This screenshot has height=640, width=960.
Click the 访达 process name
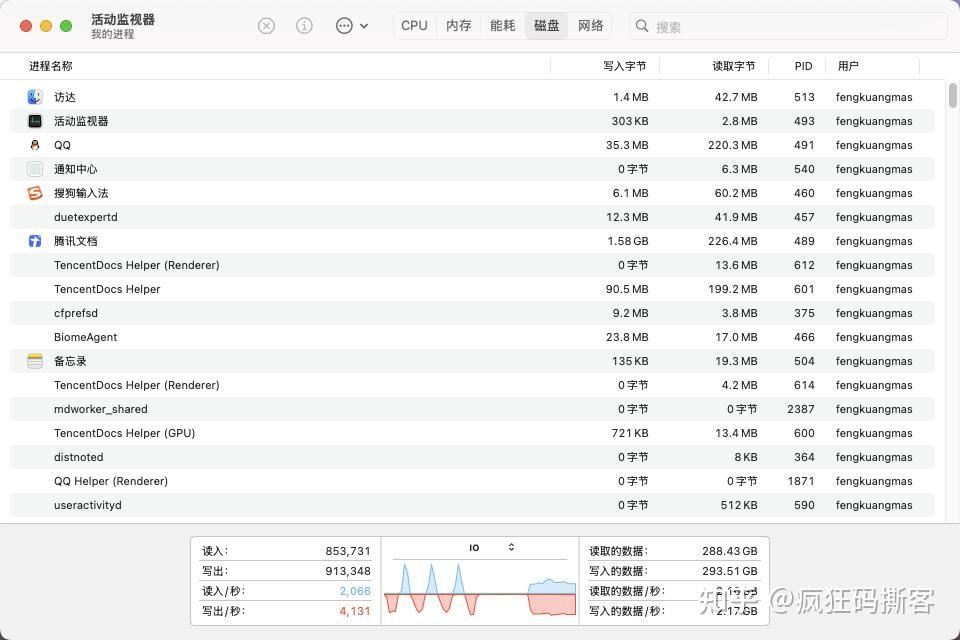[x=65, y=97]
